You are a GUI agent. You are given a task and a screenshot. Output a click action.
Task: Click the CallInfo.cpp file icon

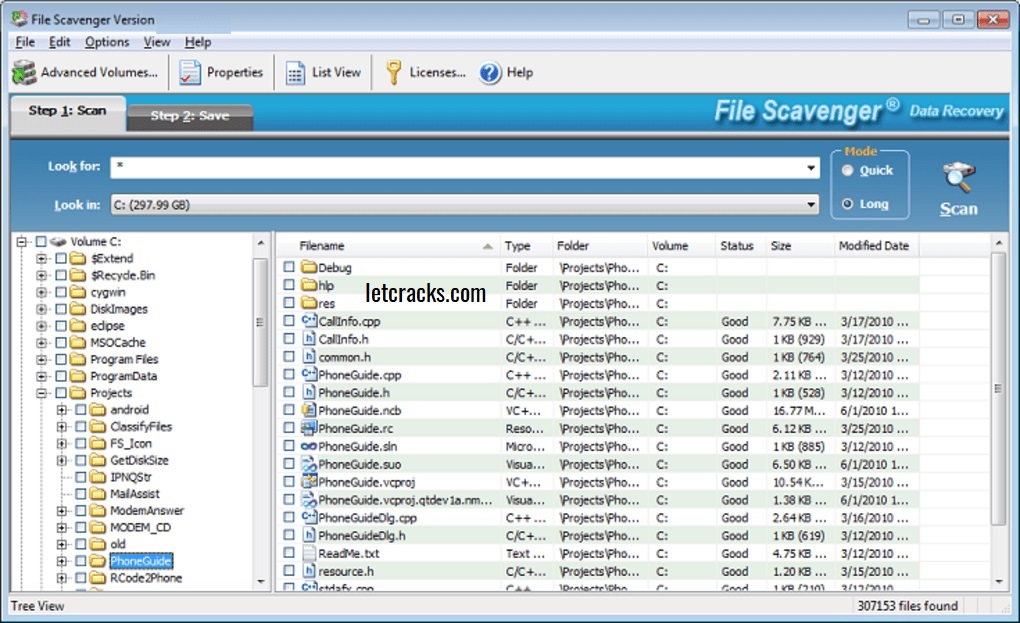[308, 321]
